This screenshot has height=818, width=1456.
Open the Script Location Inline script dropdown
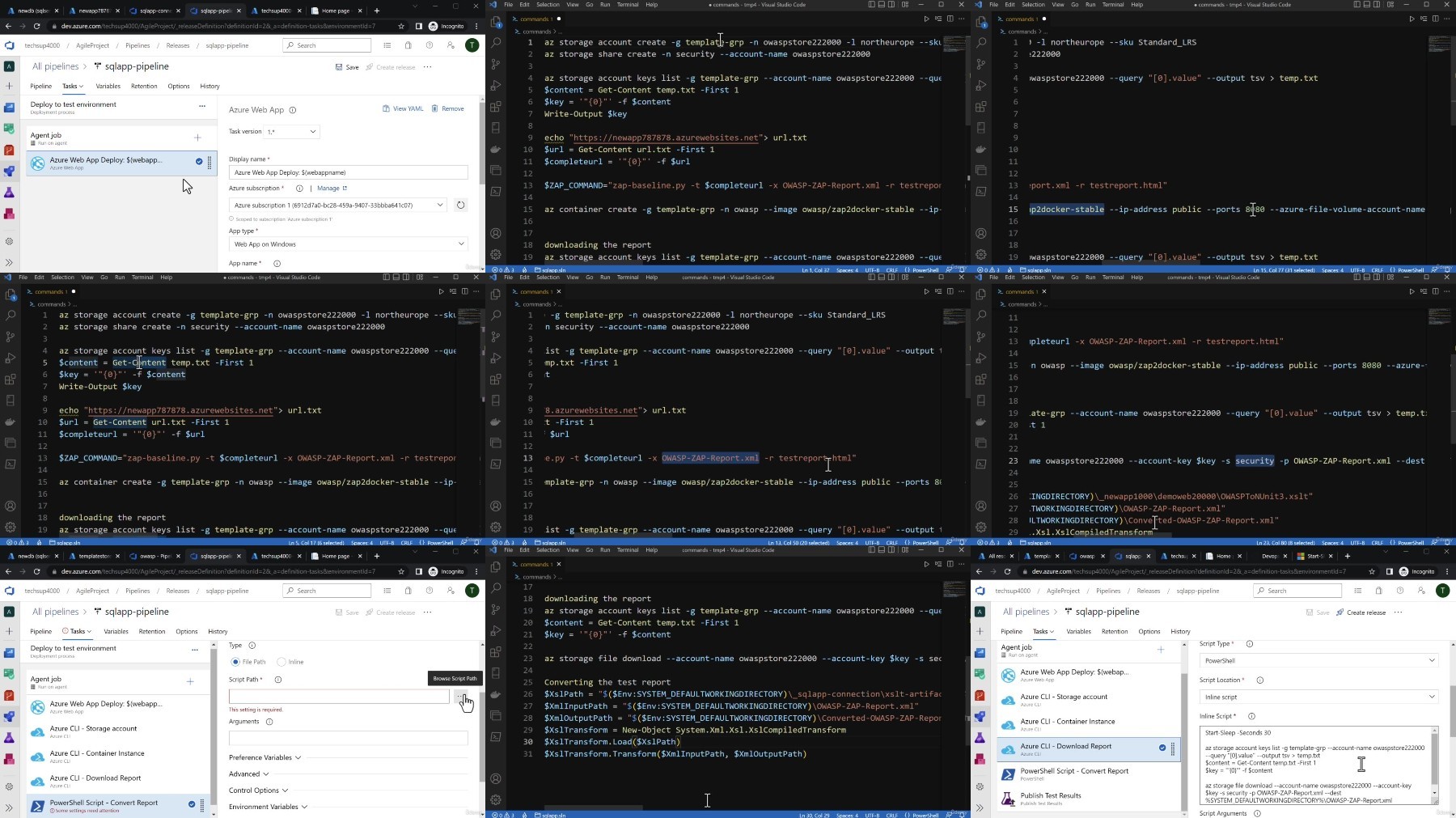coord(1319,697)
